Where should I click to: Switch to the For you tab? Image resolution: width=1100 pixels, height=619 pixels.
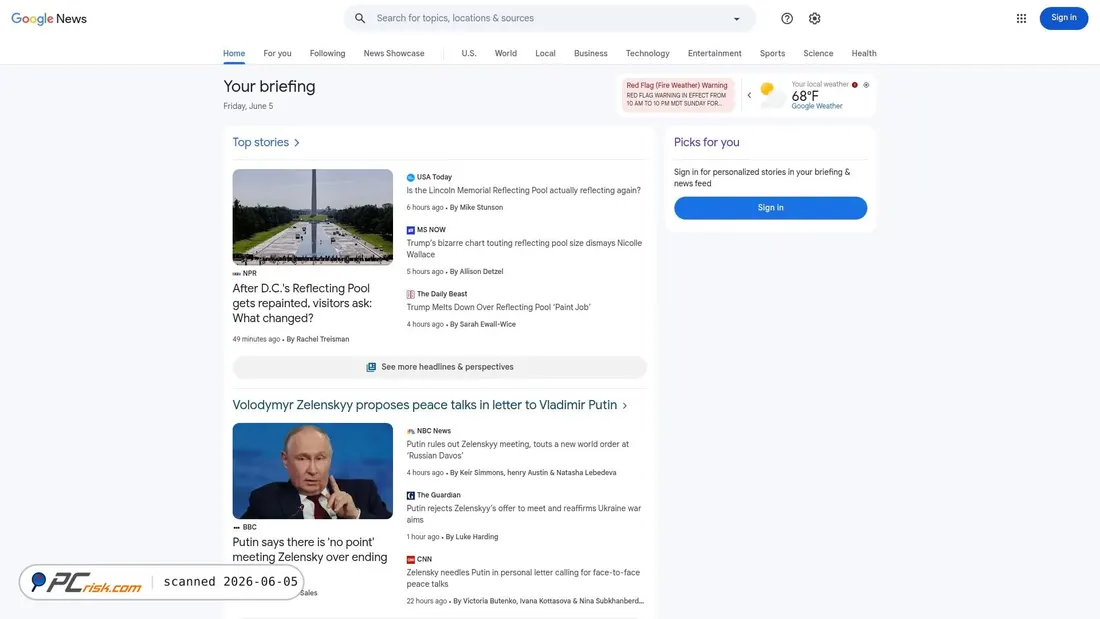click(x=277, y=53)
